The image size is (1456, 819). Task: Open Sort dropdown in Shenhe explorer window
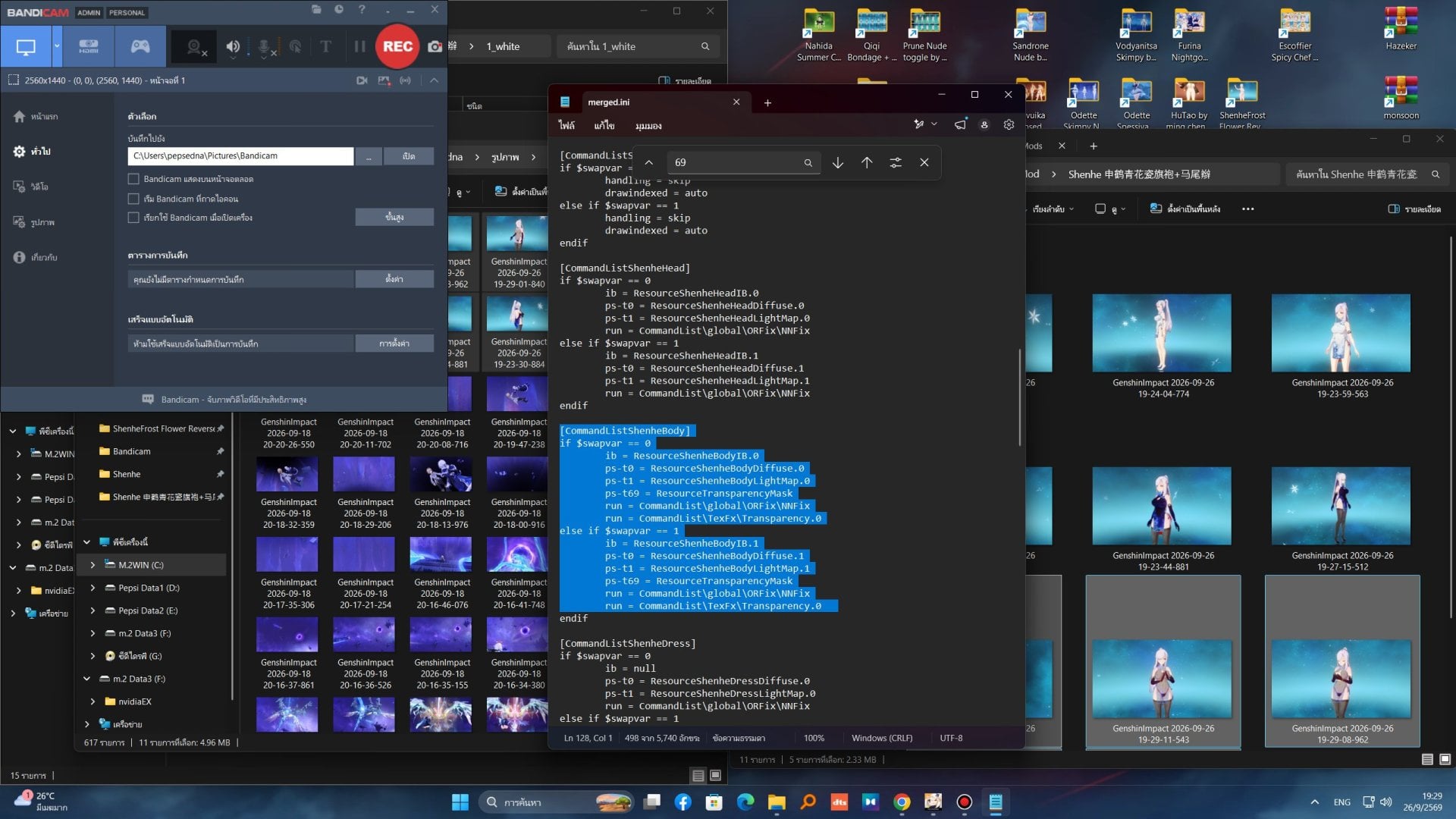(1053, 209)
